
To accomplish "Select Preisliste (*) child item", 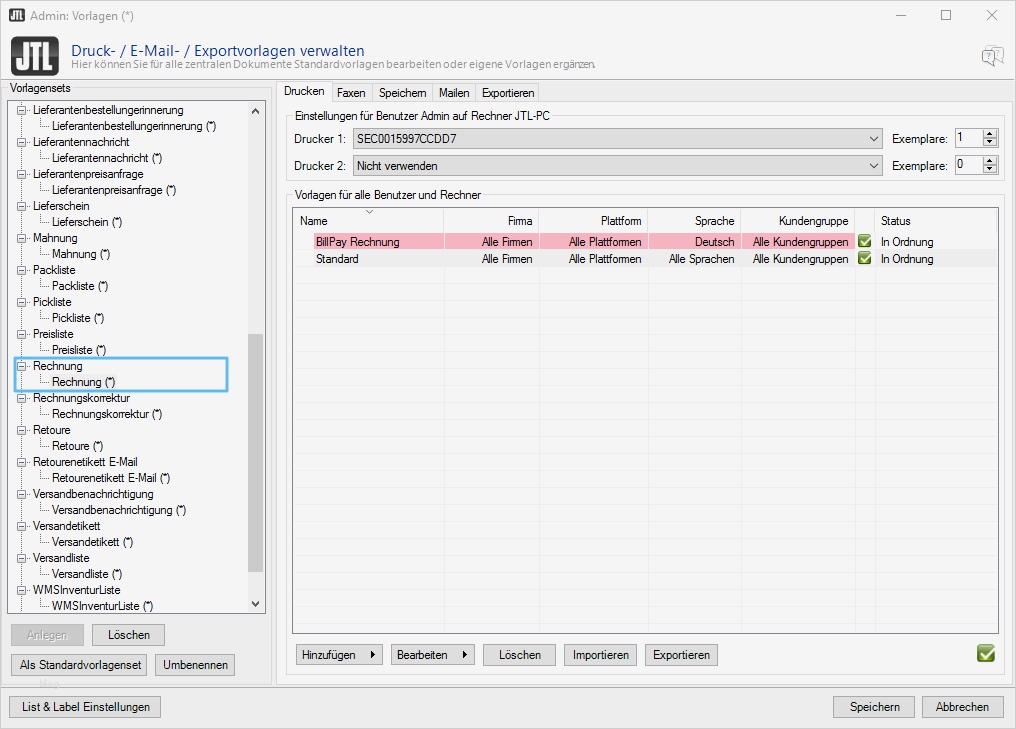I will pyautogui.click(x=79, y=350).
